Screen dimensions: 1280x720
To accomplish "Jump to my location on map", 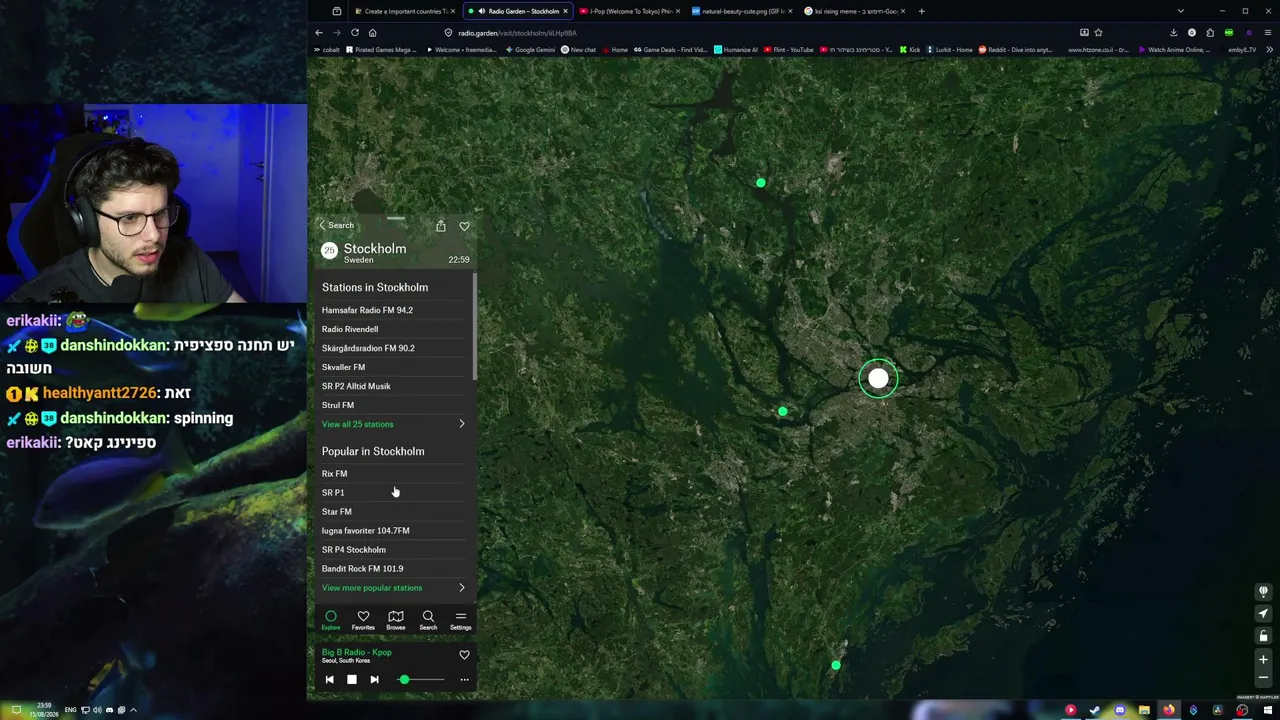I will coord(1263,613).
